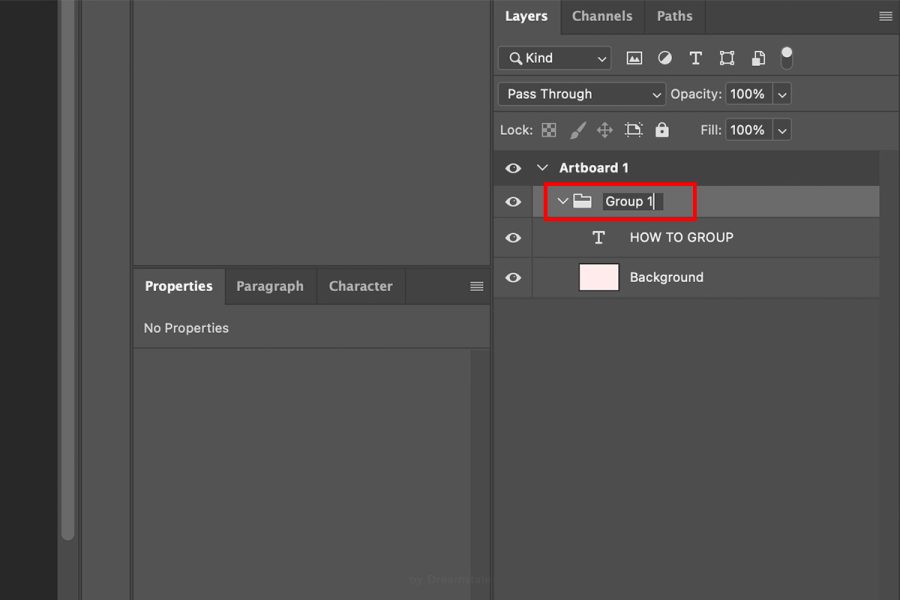Click the Background layer pink thumbnail
The image size is (900, 600).
[599, 277]
